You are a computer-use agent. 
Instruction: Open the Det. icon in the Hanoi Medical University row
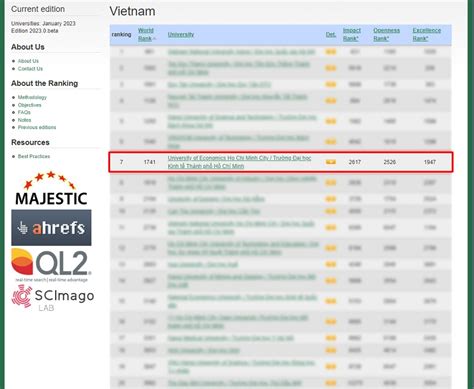point(331,338)
